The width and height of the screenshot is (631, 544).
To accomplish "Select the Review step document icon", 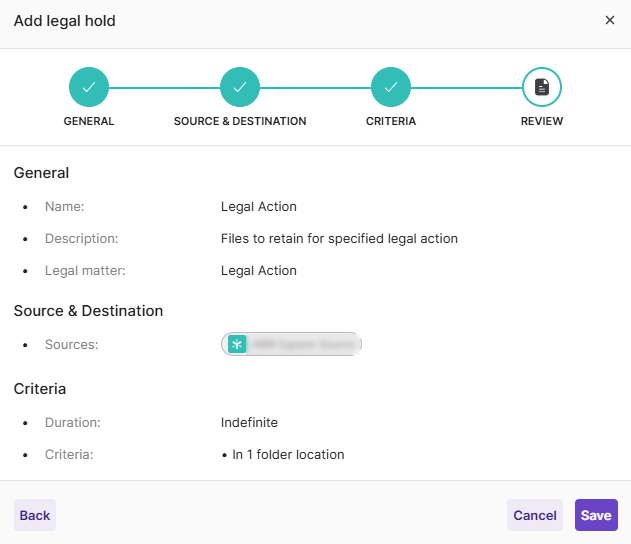I will (x=542, y=87).
